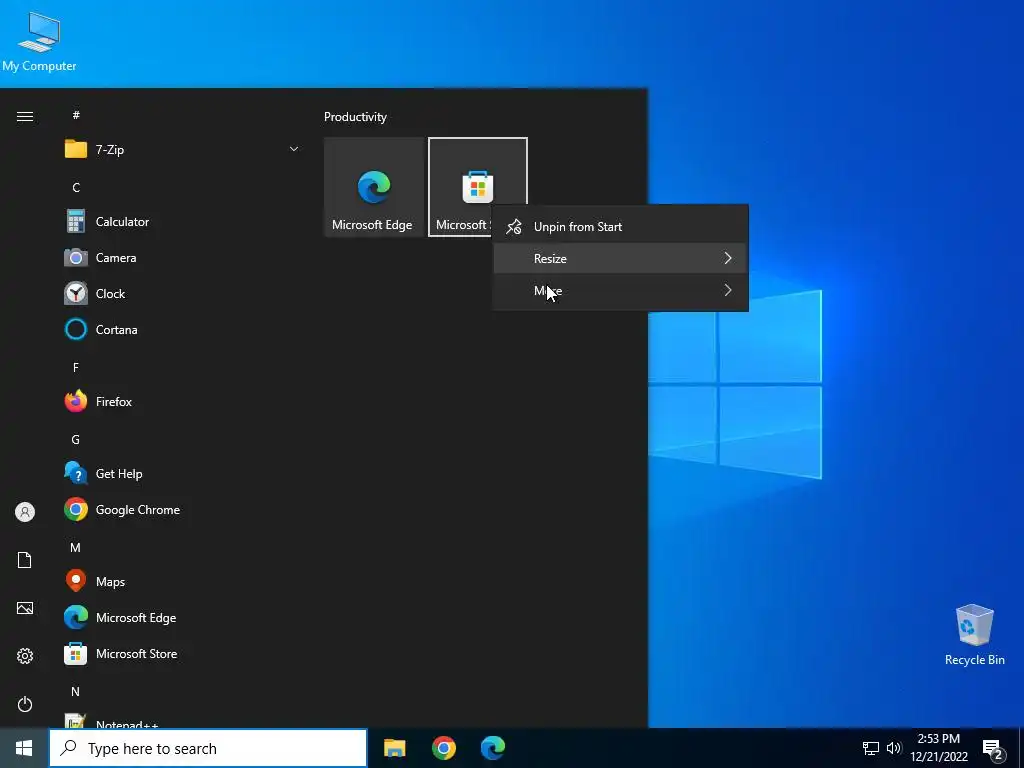1024x768 pixels.
Task: Click the G letter header in app list
Action: [76, 440]
